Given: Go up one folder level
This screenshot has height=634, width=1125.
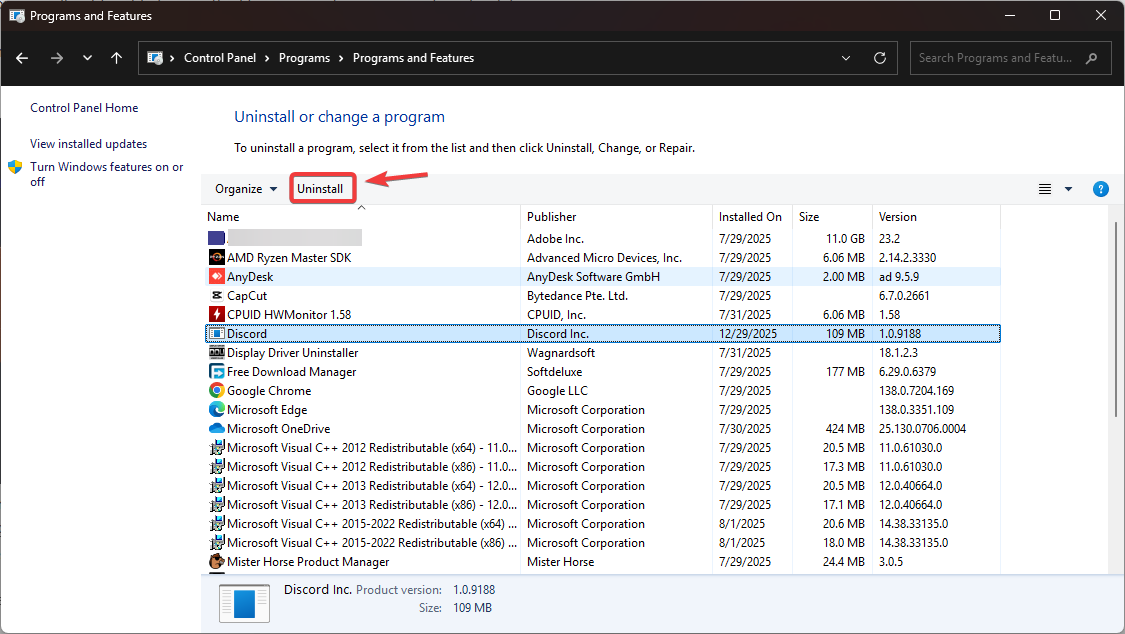Looking at the screenshot, I should [116, 58].
